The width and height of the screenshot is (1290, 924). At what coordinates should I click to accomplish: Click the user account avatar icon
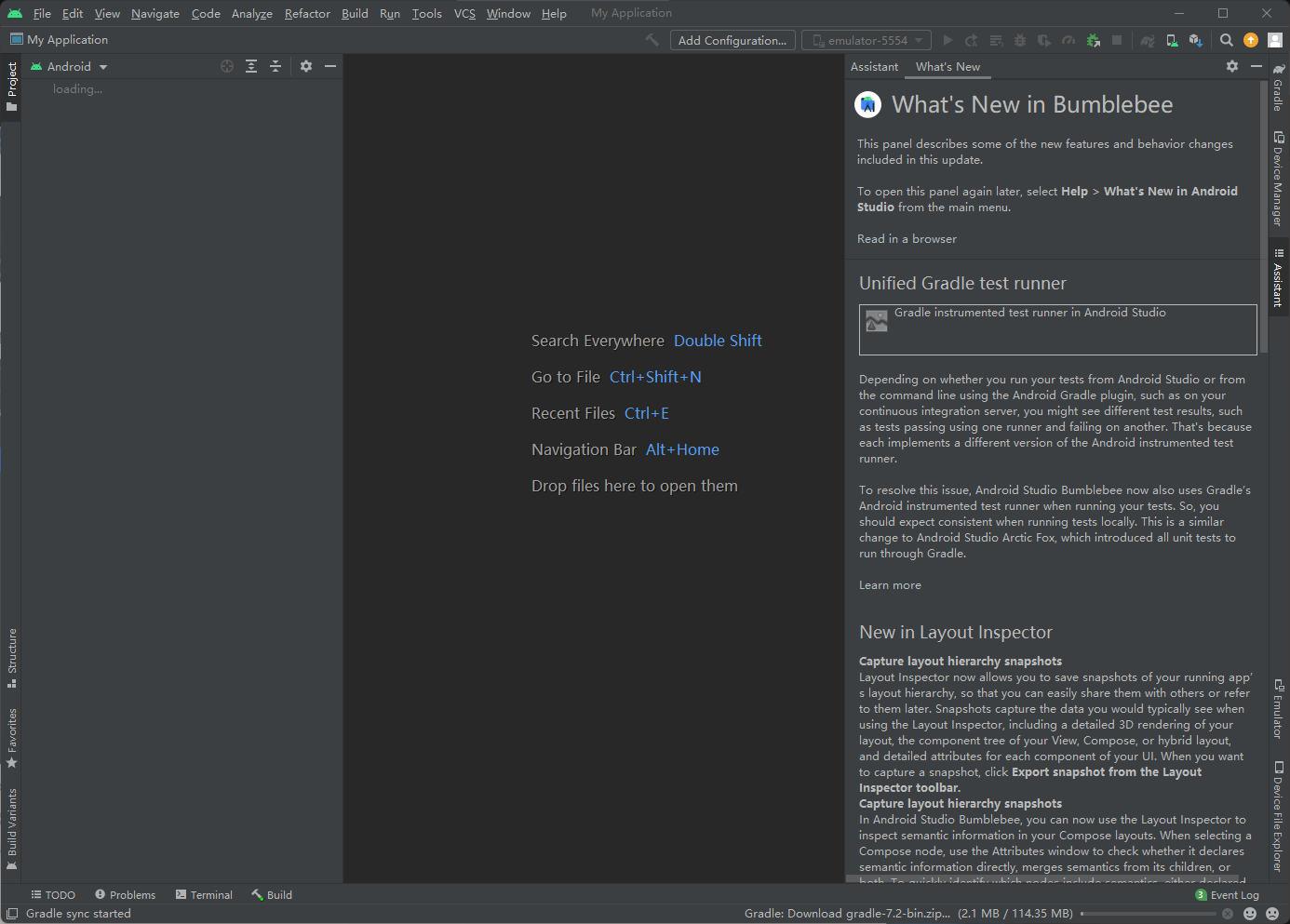coord(1275,40)
